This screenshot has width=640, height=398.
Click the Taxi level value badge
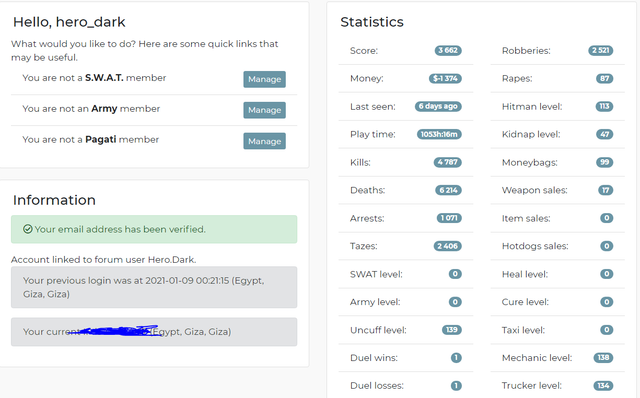(607, 330)
